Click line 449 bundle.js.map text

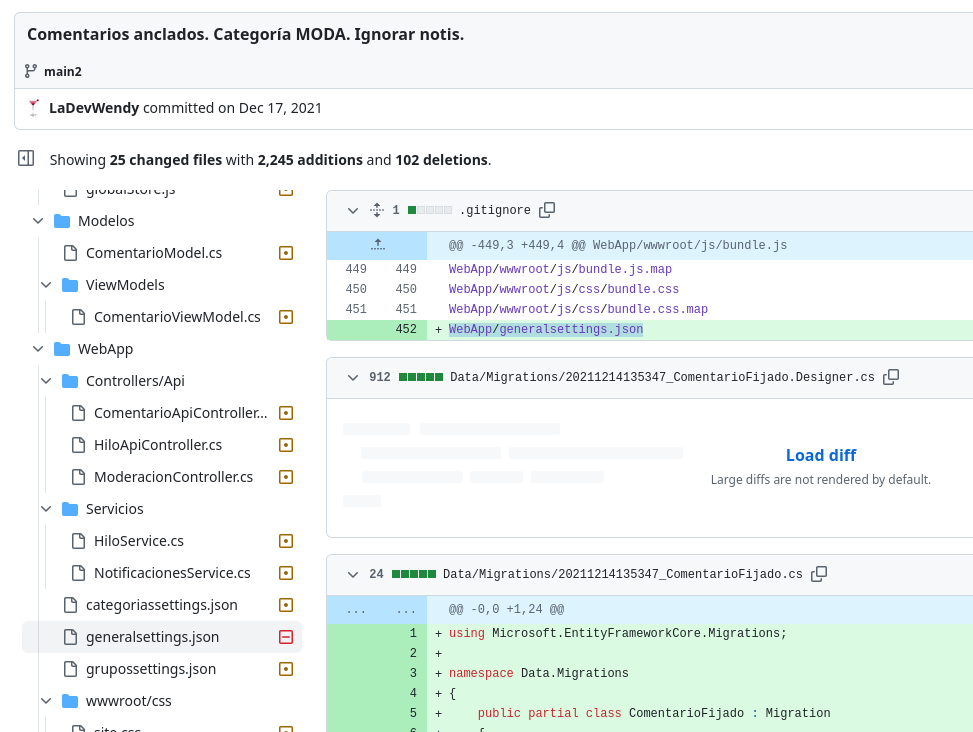point(560,269)
